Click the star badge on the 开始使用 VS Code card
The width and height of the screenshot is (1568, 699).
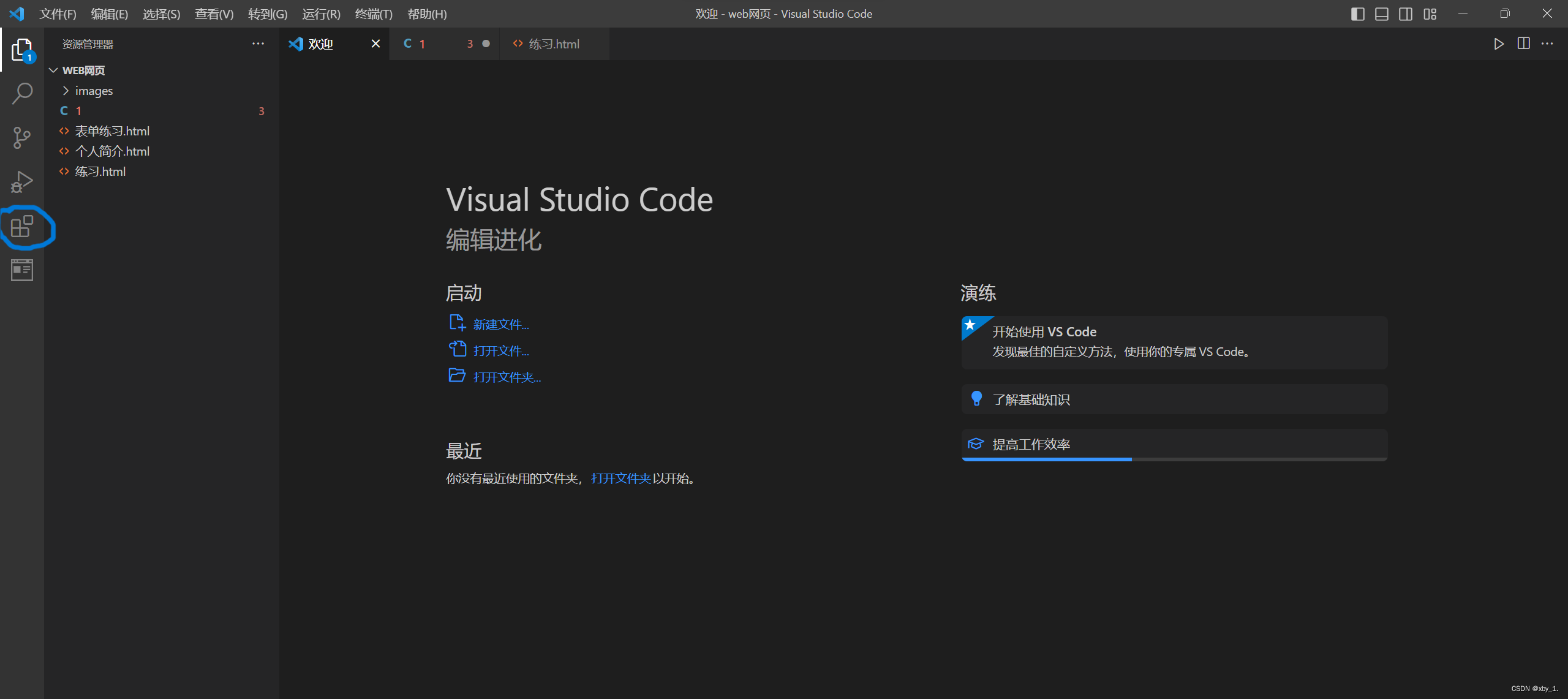[971, 325]
